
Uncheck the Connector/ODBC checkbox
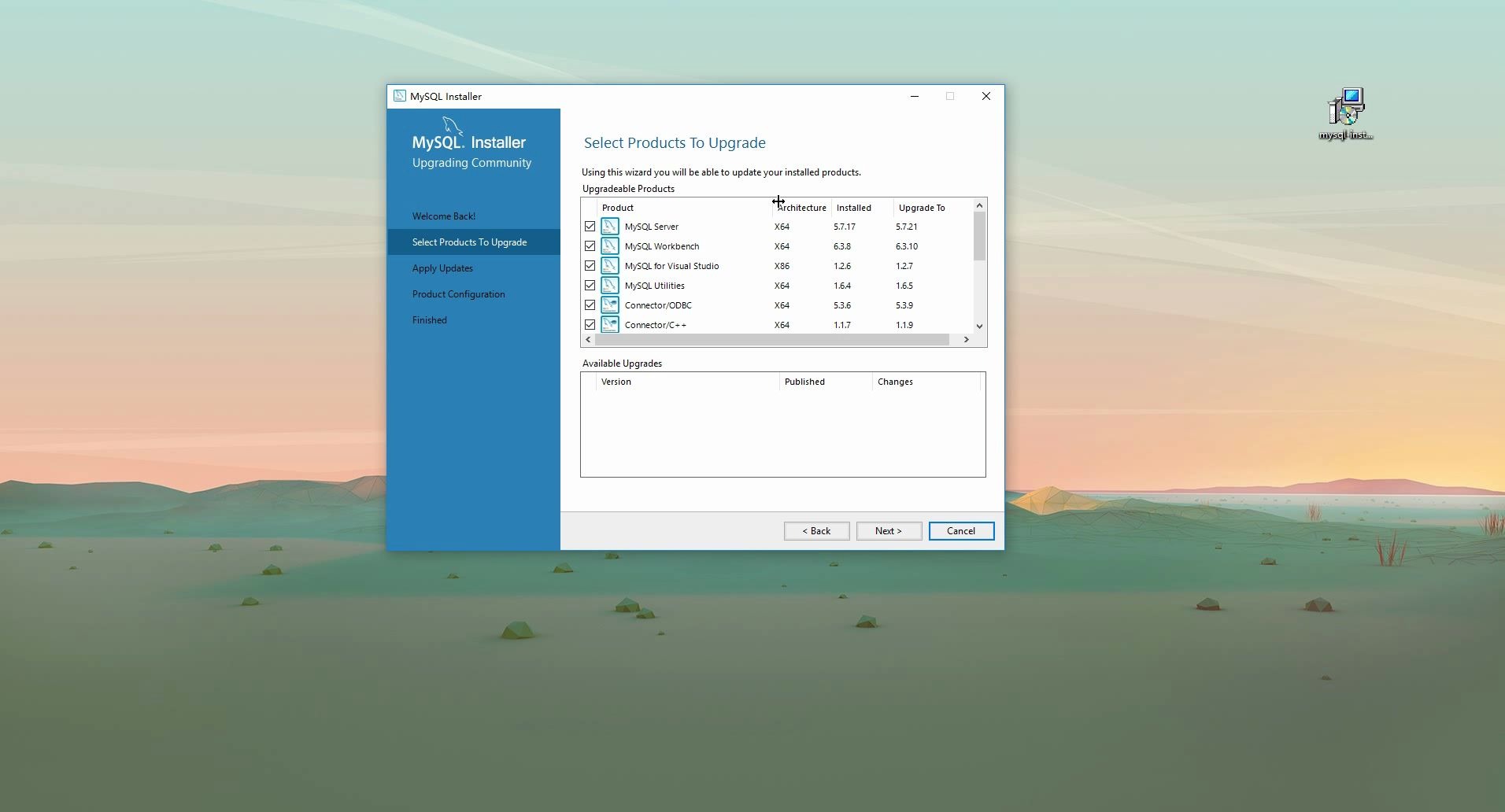[x=590, y=305]
